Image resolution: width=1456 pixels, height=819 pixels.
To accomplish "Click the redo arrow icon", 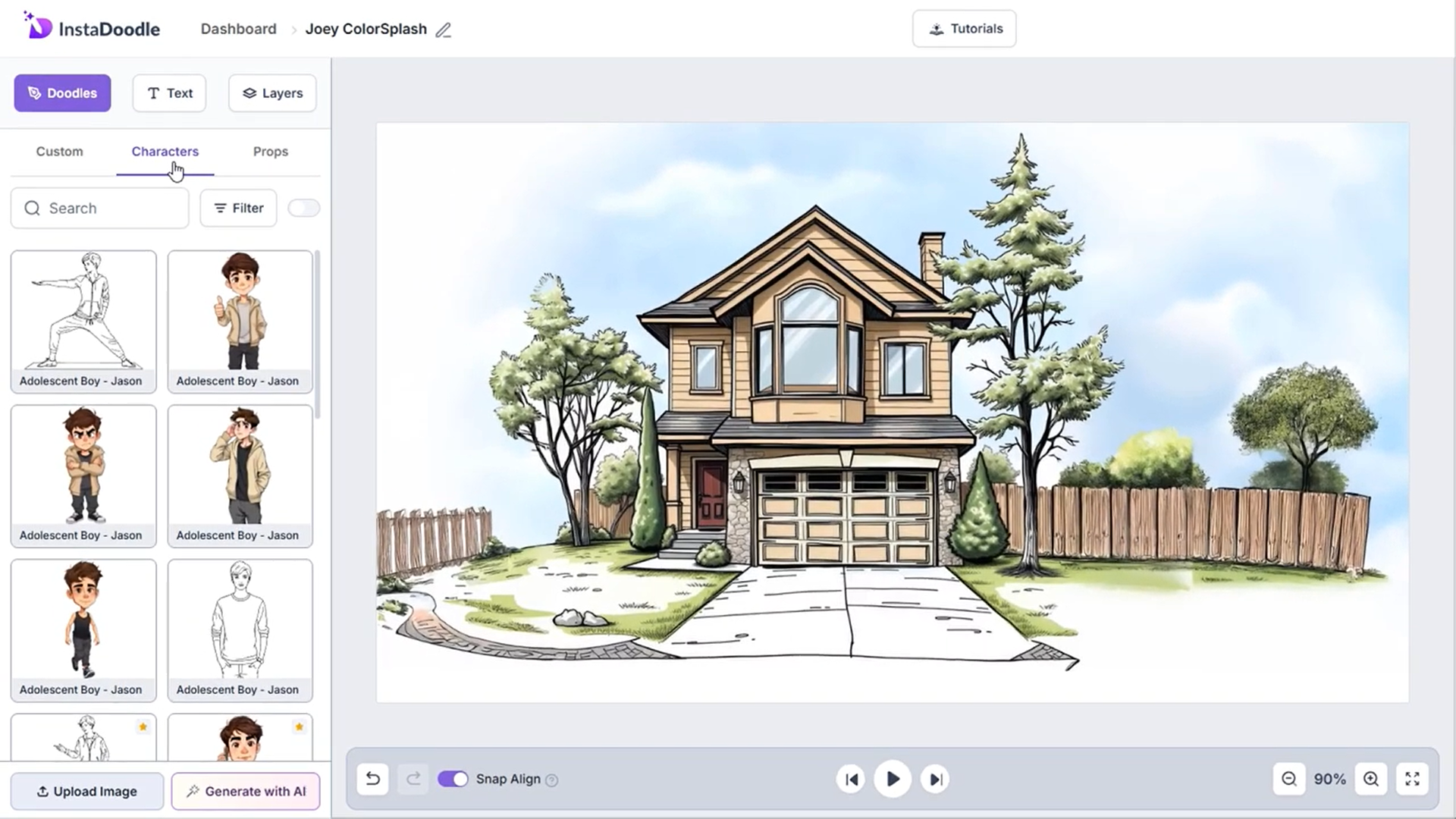I will coord(413,779).
